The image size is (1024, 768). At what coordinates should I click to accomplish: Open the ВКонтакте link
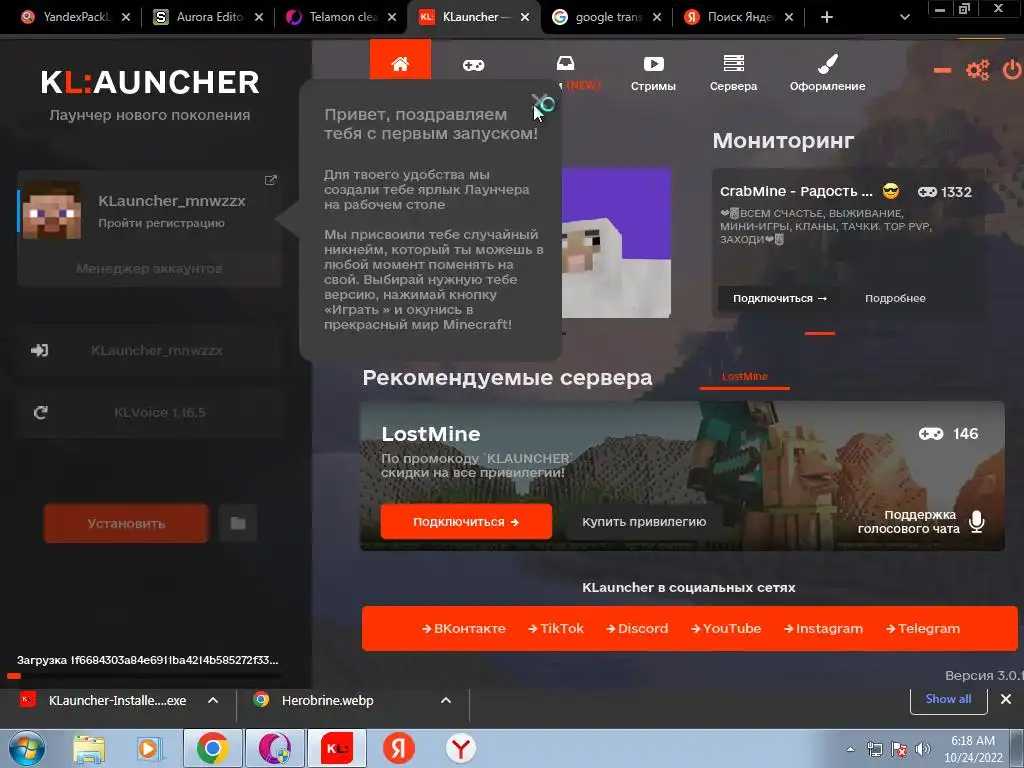coord(464,628)
